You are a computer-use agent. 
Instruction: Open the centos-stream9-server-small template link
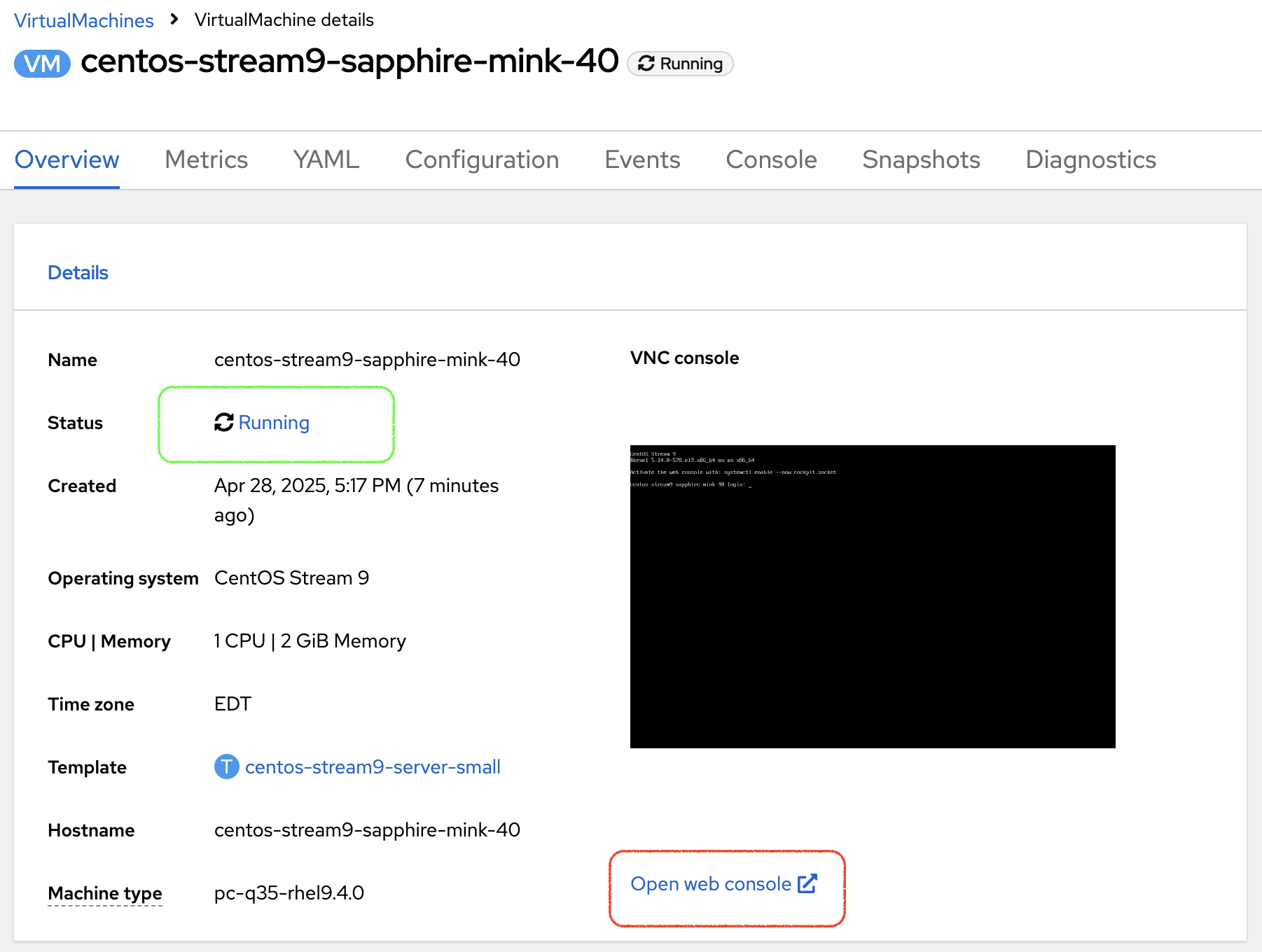click(373, 766)
